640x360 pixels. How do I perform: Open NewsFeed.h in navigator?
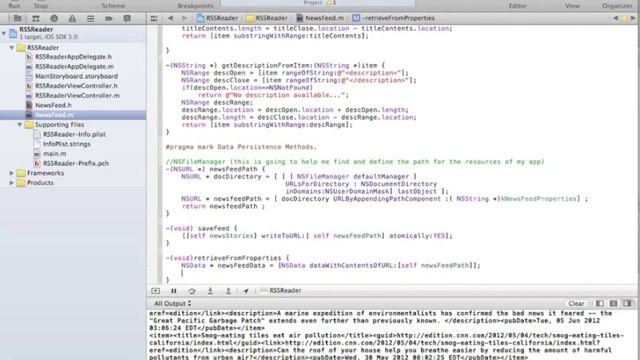click(x=53, y=105)
